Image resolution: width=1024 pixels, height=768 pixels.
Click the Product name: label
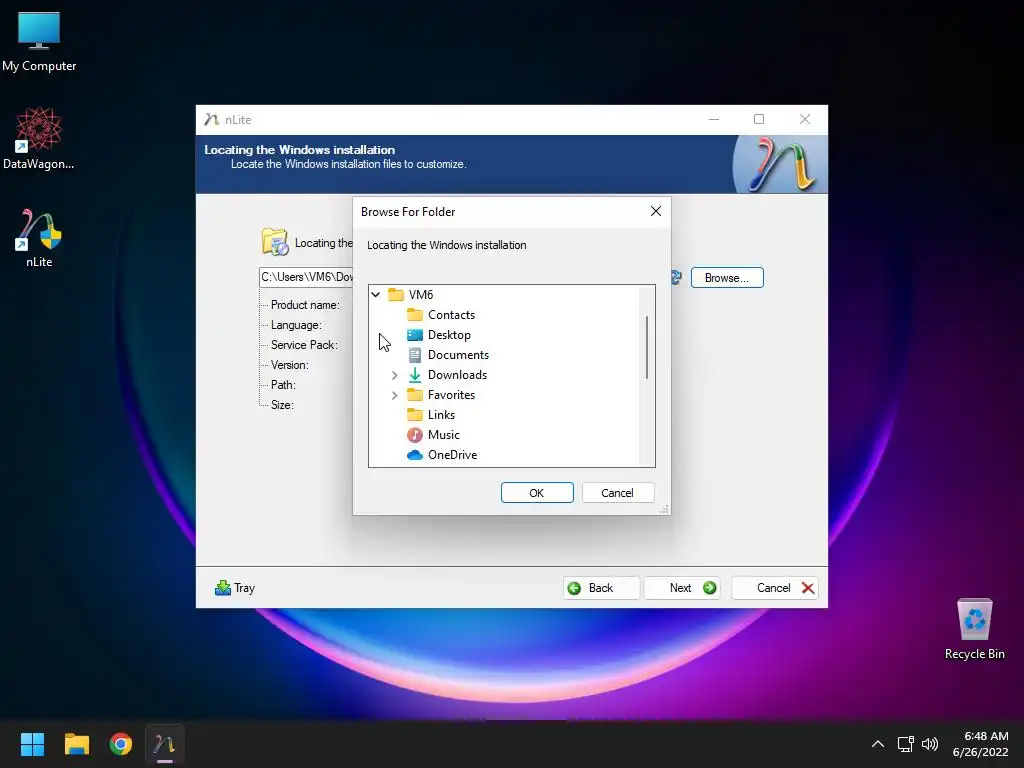(305, 305)
